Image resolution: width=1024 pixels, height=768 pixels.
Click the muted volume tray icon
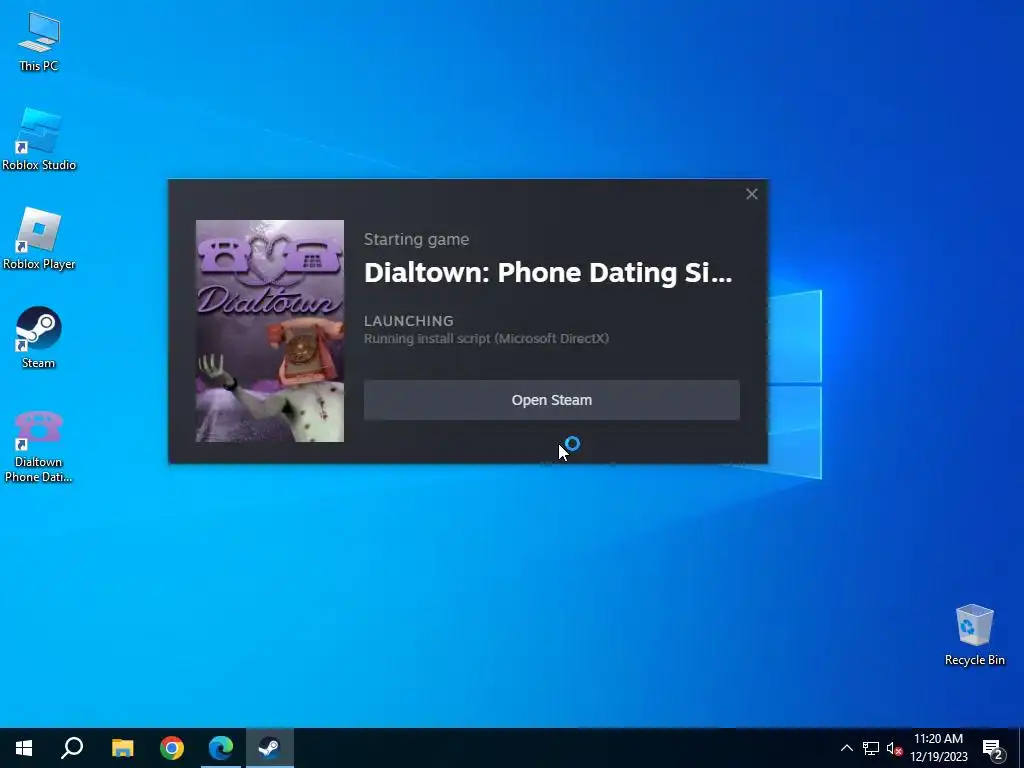pos(894,748)
